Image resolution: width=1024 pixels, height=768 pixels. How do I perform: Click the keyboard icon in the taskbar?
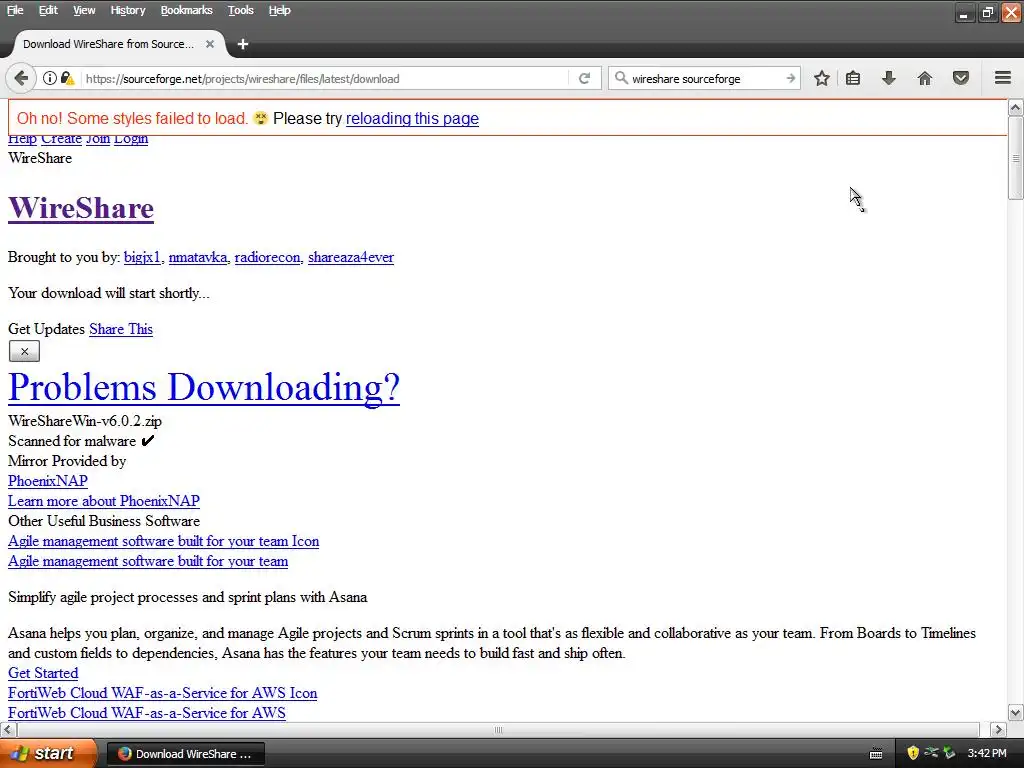click(x=876, y=754)
